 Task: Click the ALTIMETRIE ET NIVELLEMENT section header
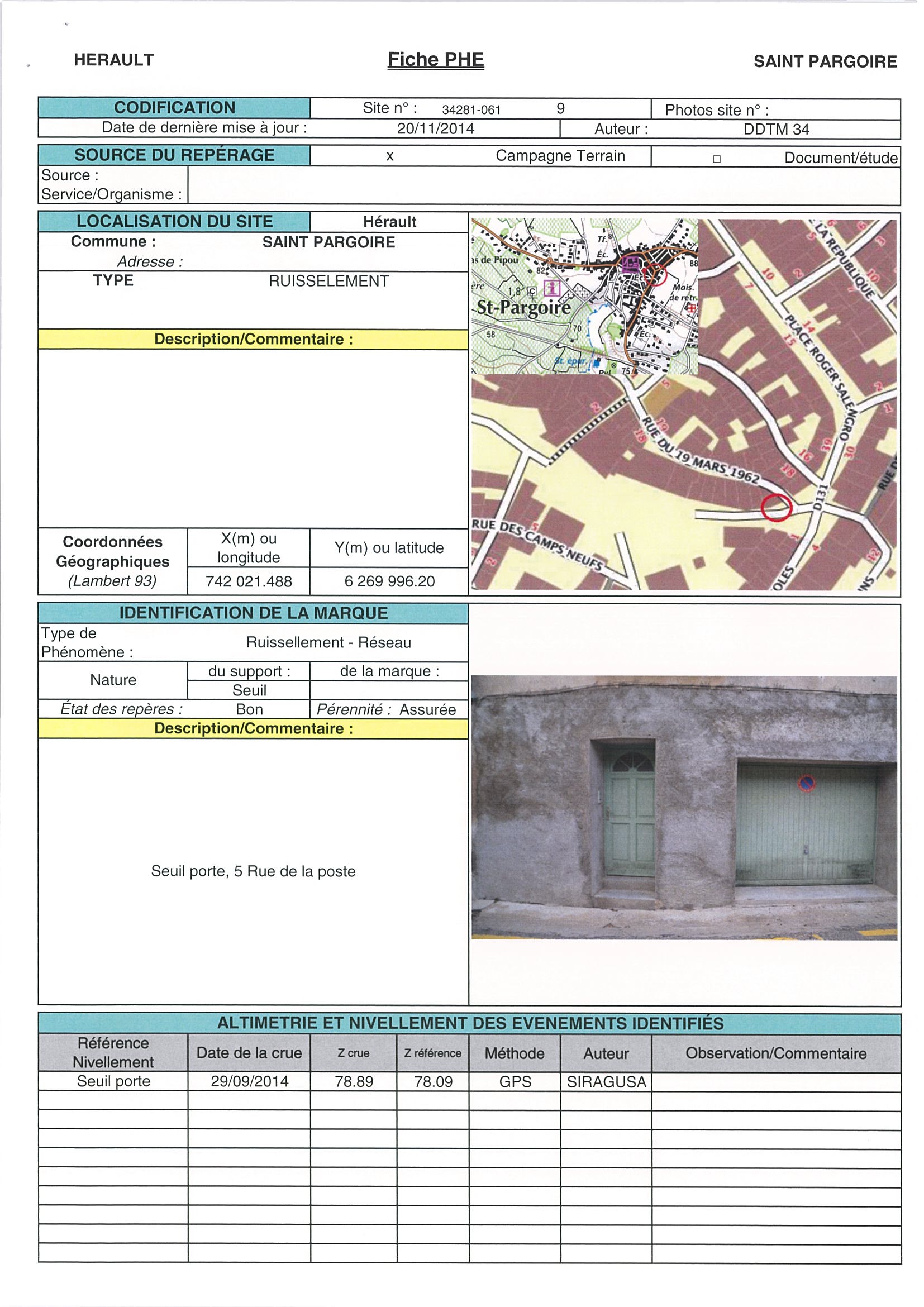[x=470, y=1023]
